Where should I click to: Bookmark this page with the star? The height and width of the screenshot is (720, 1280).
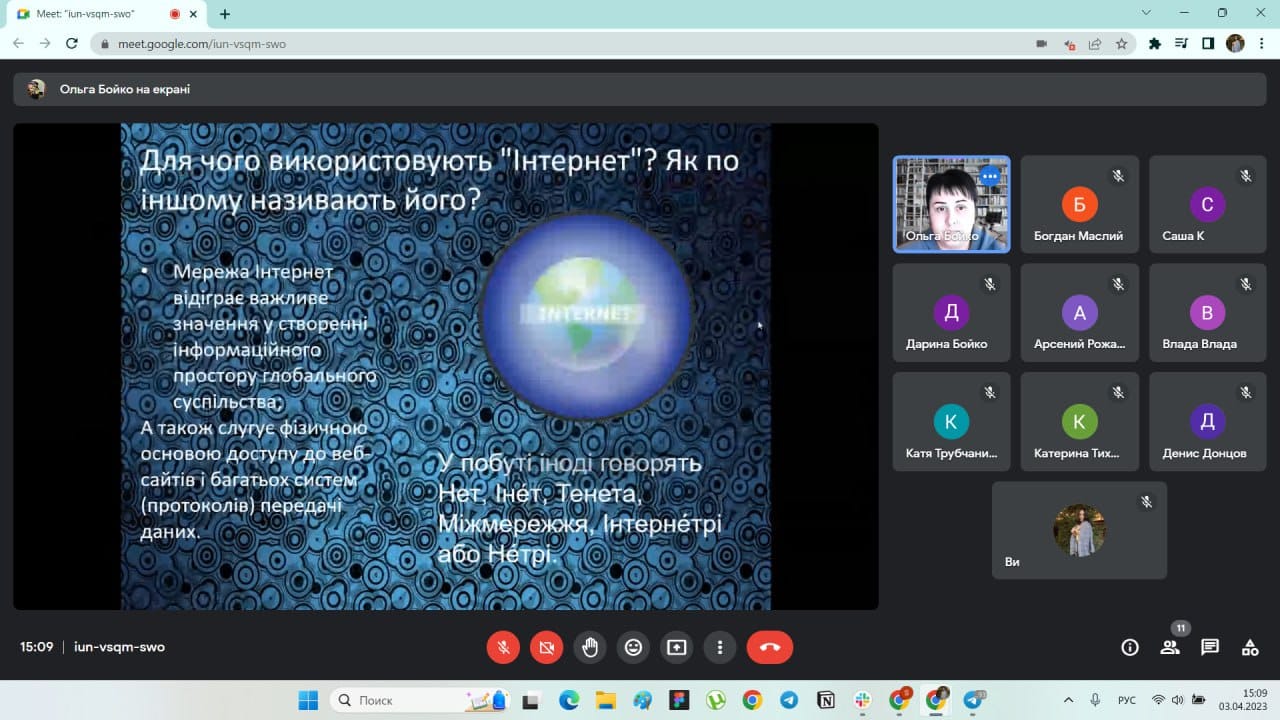(1122, 43)
